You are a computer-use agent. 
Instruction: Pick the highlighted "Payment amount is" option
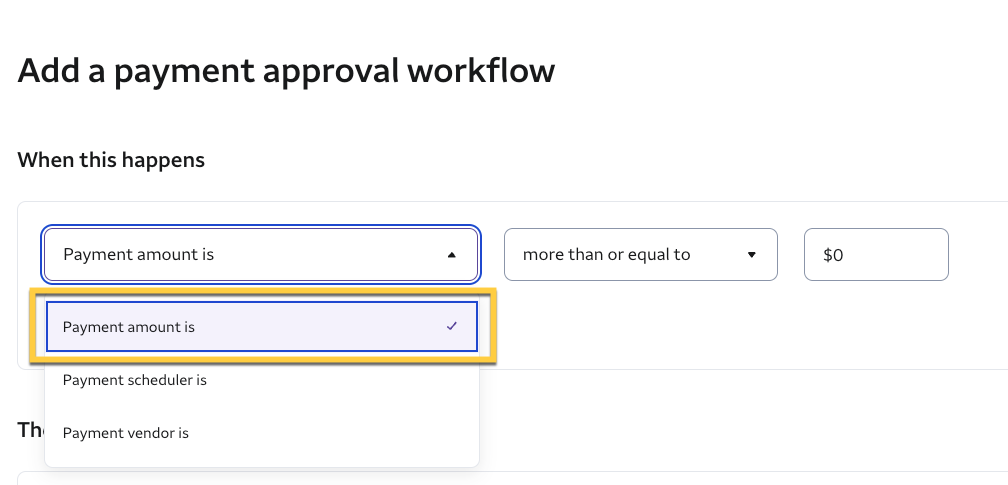pyautogui.click(x=129, y=327)
